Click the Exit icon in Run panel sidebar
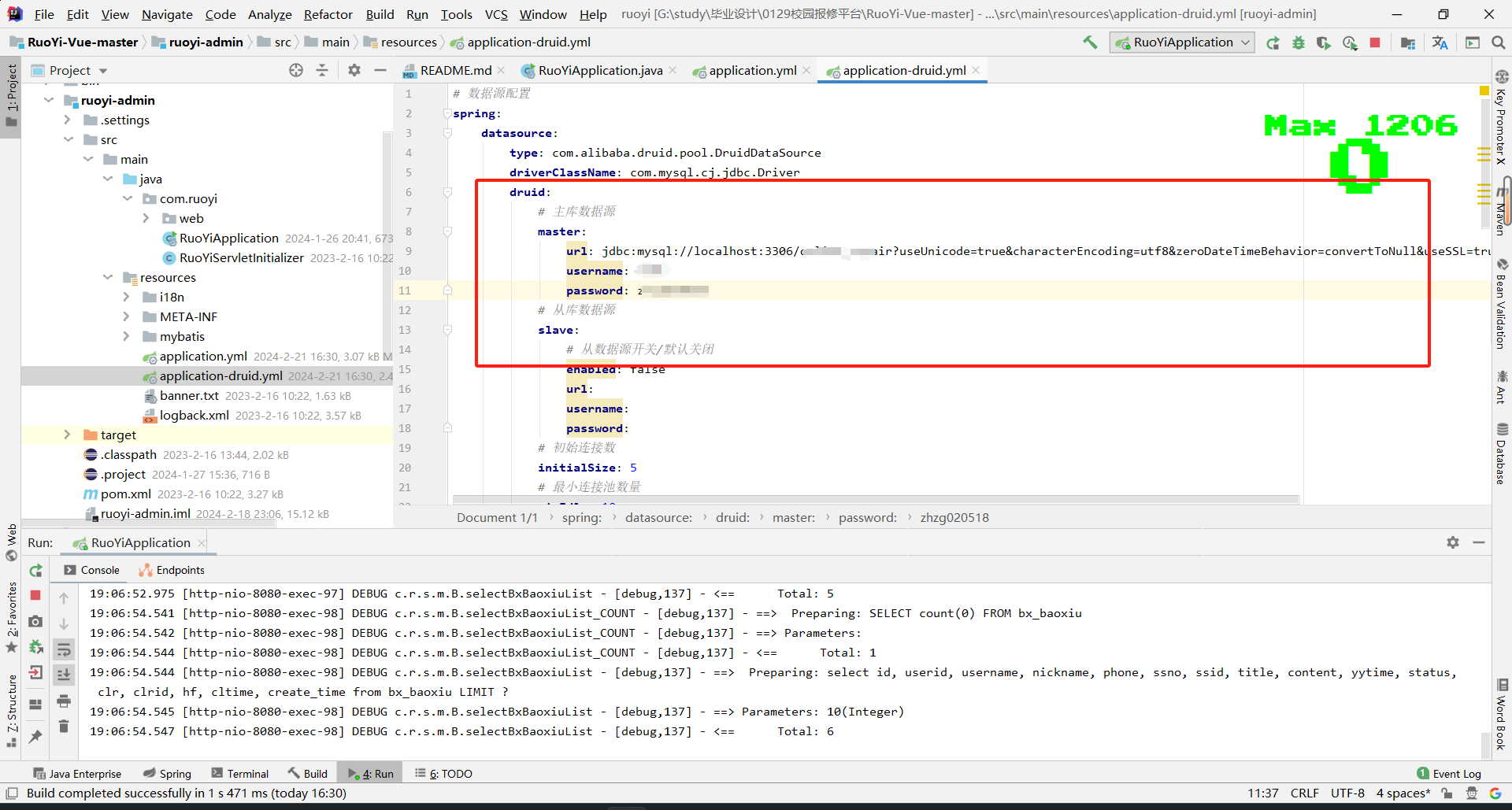The width and height of the screenshot is (1512, 810). coord(35,672)
